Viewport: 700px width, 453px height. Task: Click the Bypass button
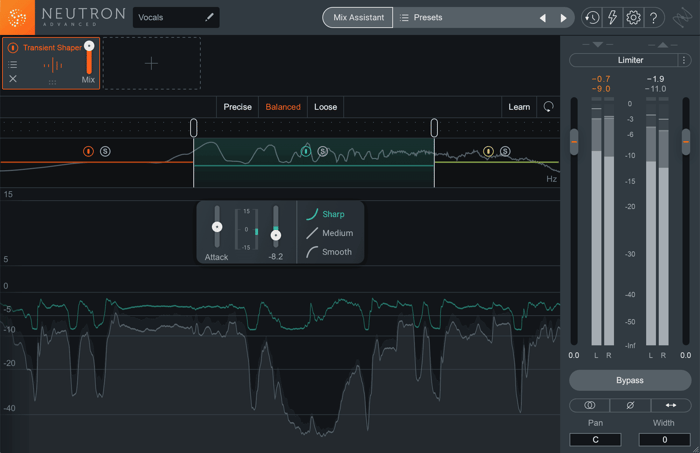tap(630, 380)
